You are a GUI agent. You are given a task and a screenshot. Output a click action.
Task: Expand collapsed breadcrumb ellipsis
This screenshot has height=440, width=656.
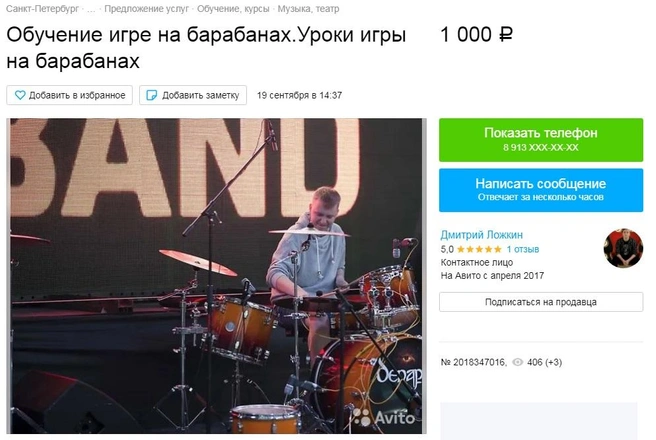click(x=91, y=9)
